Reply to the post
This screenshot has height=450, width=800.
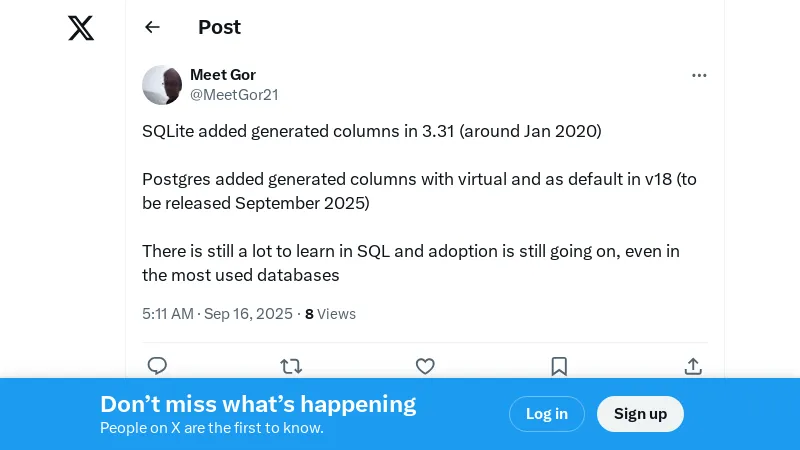click(157, 366)
